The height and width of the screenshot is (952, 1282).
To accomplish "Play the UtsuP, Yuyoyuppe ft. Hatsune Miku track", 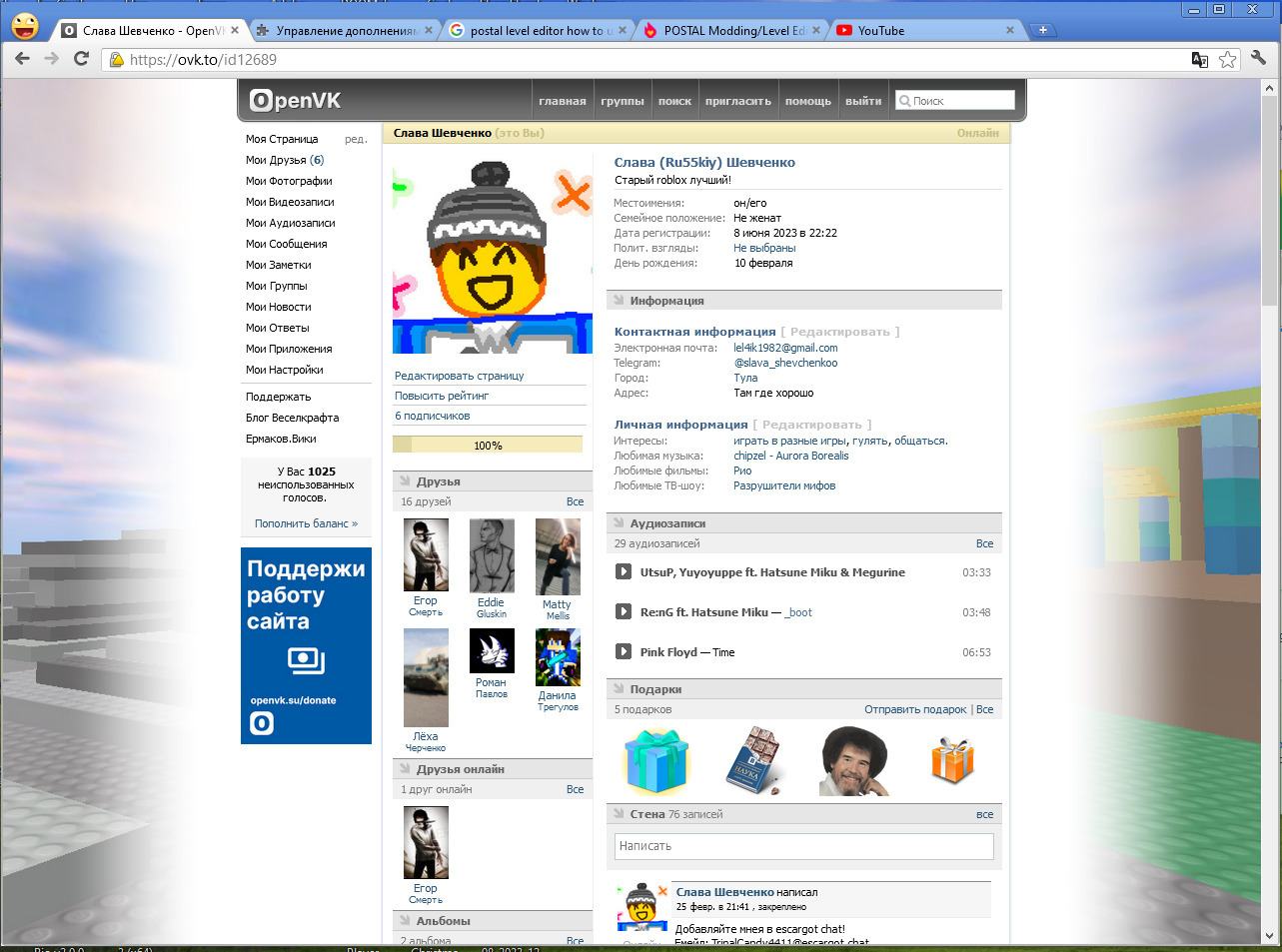I will coord(623,572).
